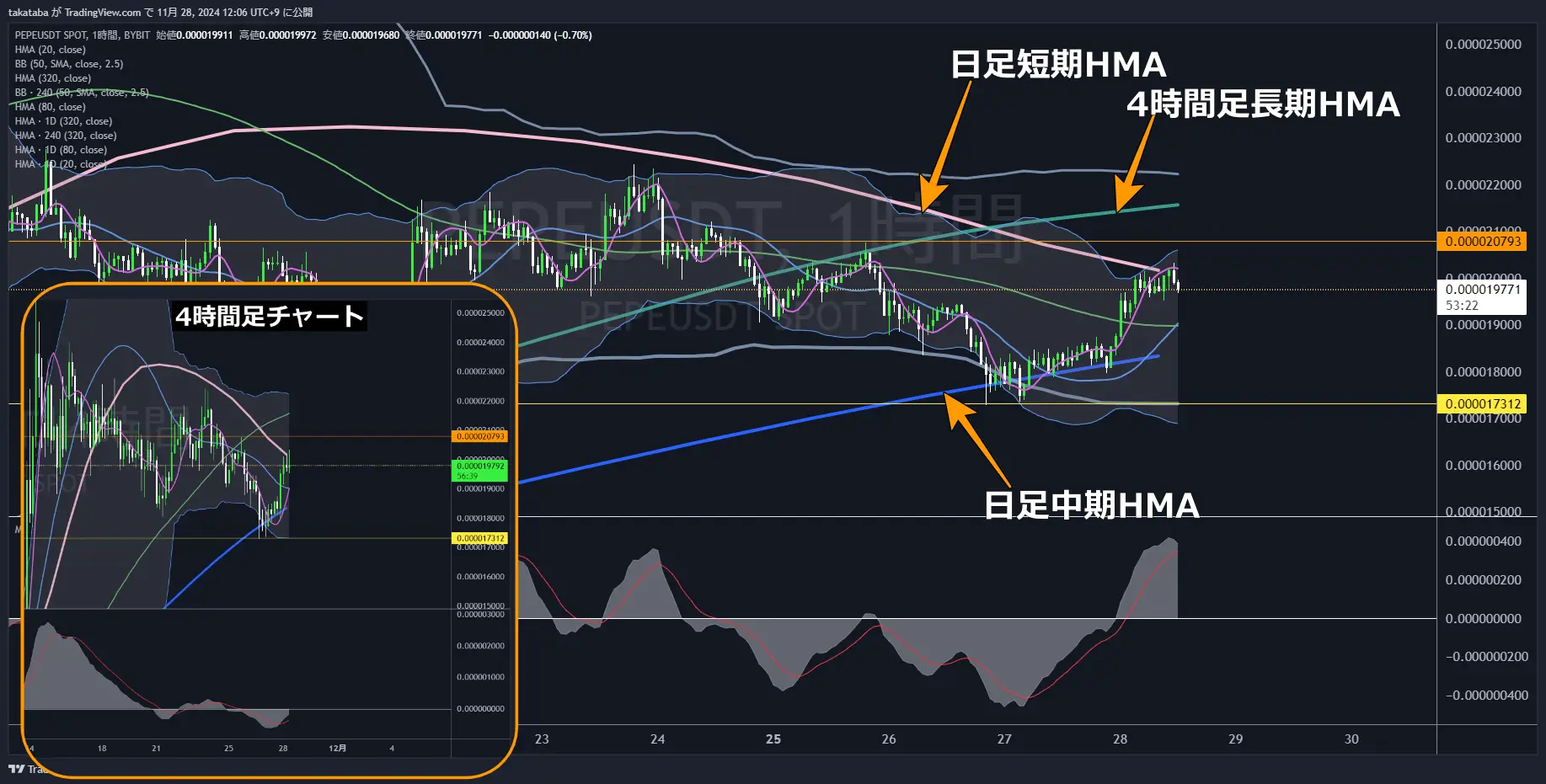Click the 0.000019000 main price axis tick
Viewport: 1546px width, 784px height.
(1483, 325)
